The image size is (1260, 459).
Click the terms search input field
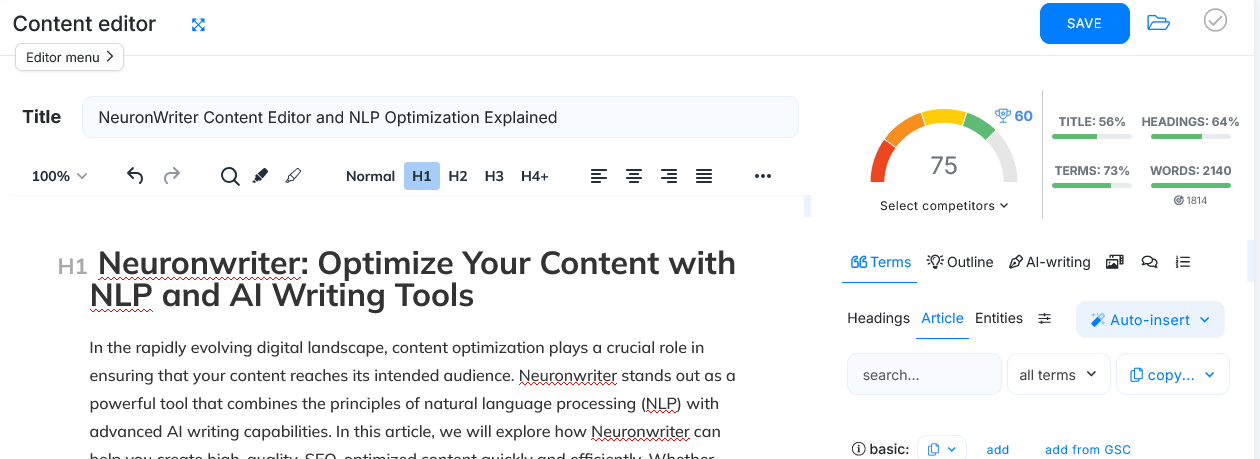click(923, 375)
